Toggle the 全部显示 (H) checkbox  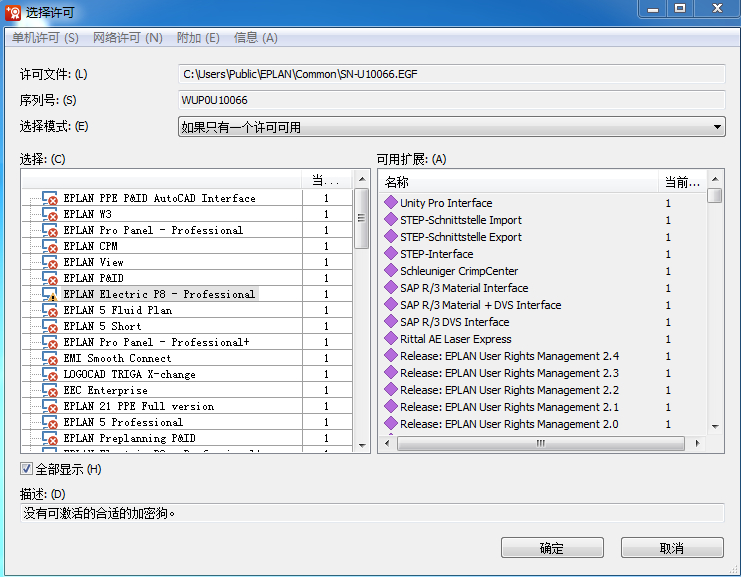[26, 469]
